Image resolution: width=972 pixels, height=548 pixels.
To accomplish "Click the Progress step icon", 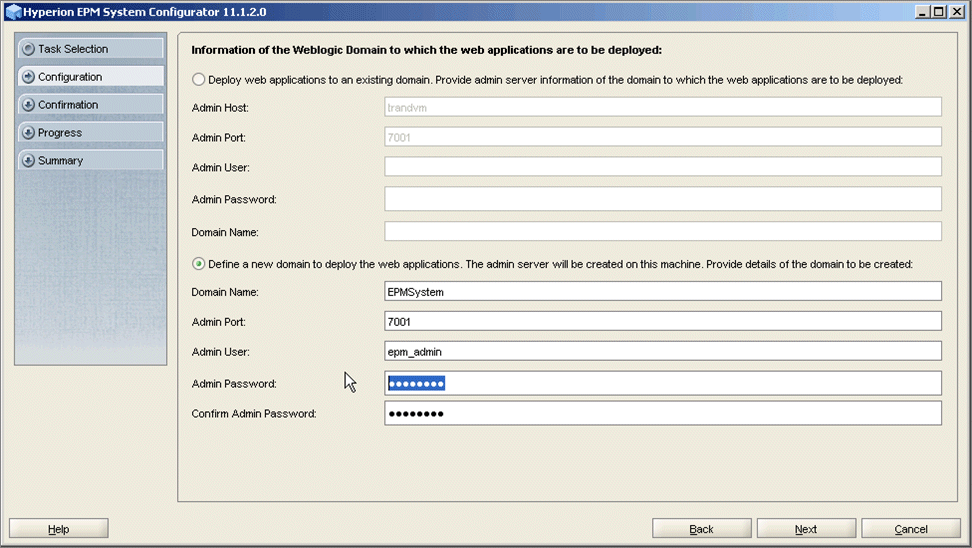I will click(x=29, y=133).
